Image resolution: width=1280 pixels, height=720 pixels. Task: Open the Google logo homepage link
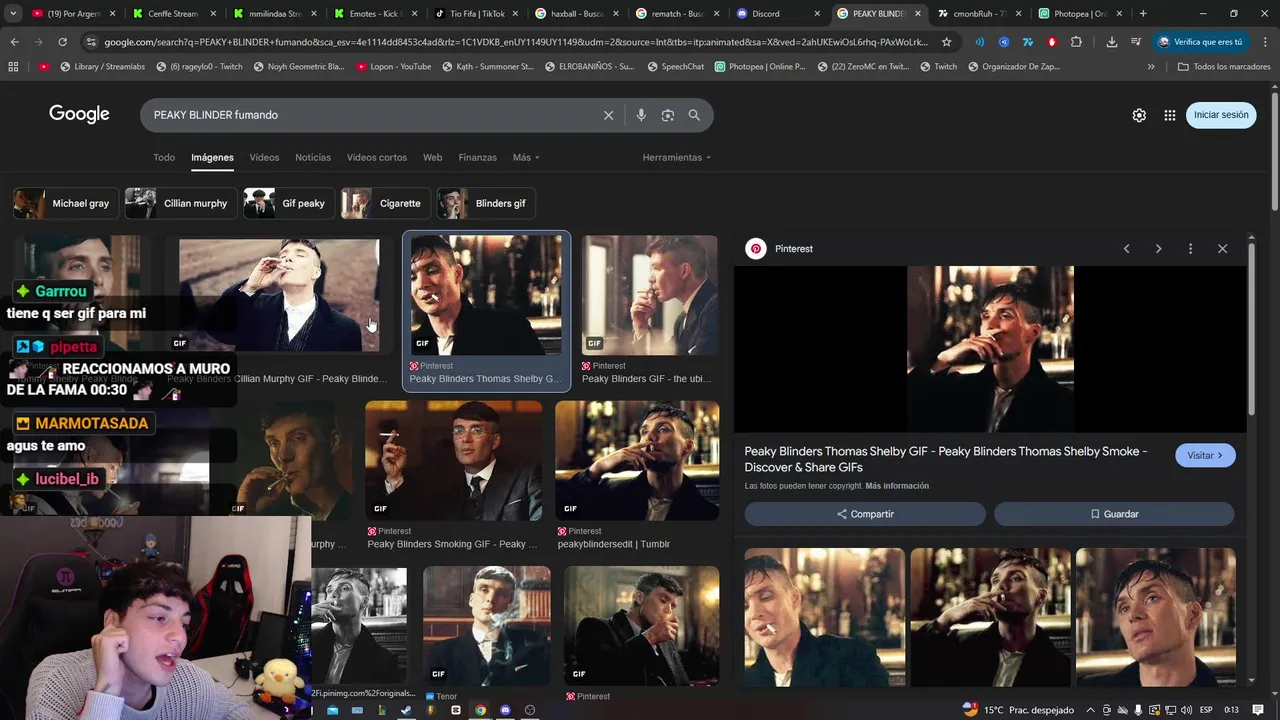click(79, 114)
